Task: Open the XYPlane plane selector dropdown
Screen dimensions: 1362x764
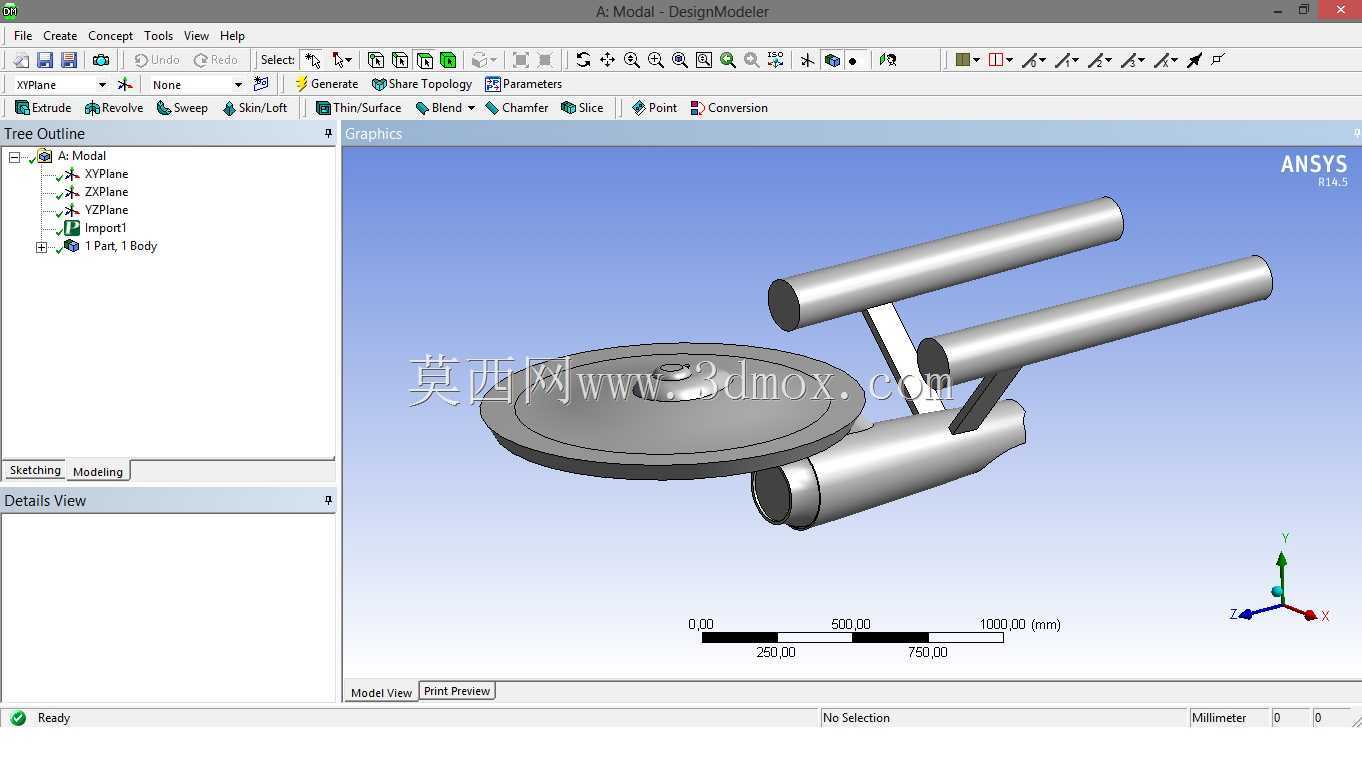Action: point(102,85)
